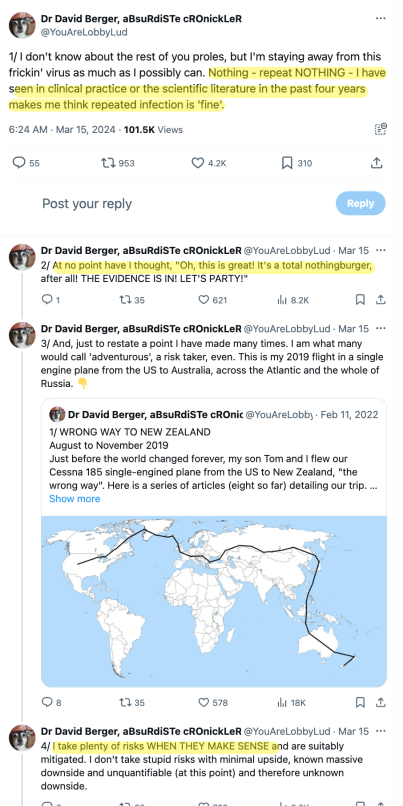The height and width of the screenshot is (806, 403).
Task: Open the world flight route map image
Action: [214, 602]
